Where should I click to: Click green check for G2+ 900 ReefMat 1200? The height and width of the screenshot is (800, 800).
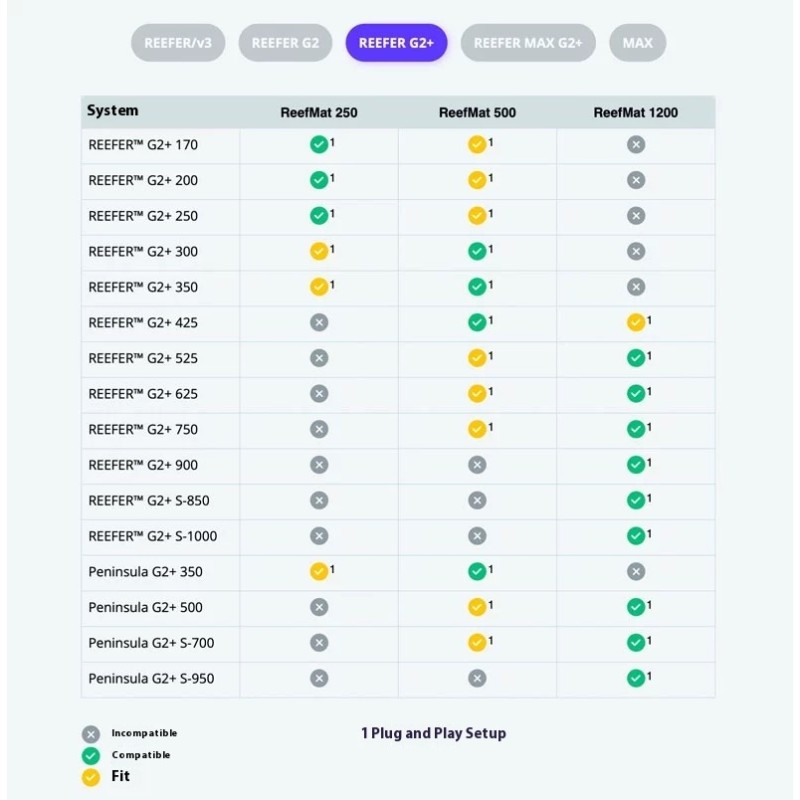[635, 465]
